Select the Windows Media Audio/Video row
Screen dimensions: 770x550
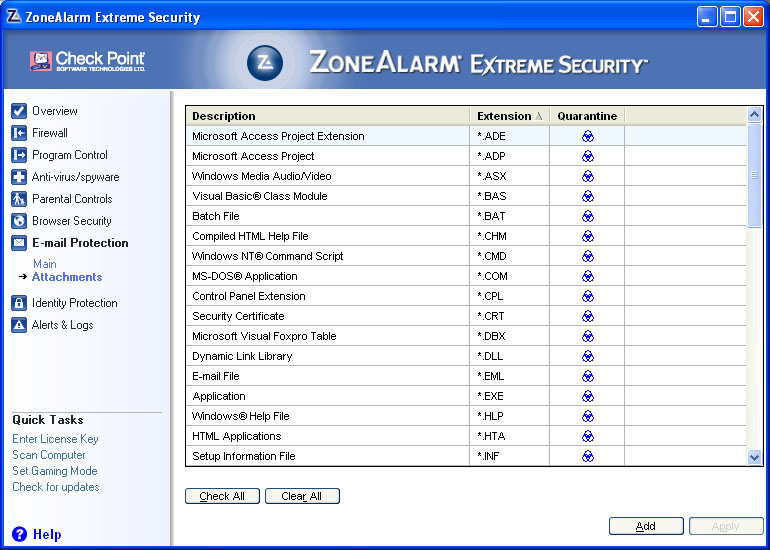coord(467,176)
